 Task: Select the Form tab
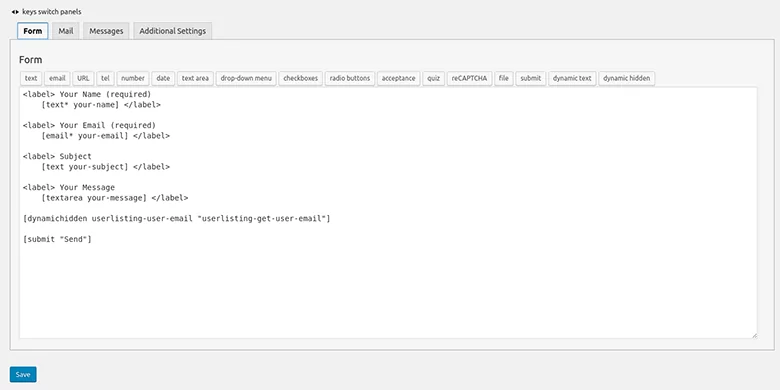(x=33, y=31)
